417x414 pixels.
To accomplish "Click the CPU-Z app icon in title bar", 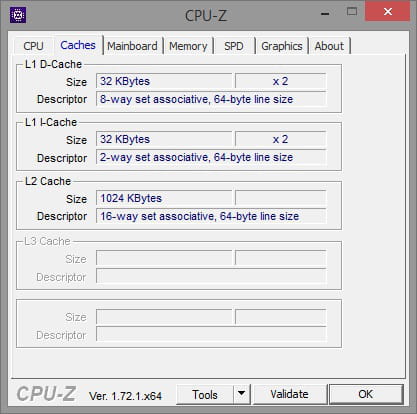I will (x=18, y=15).
